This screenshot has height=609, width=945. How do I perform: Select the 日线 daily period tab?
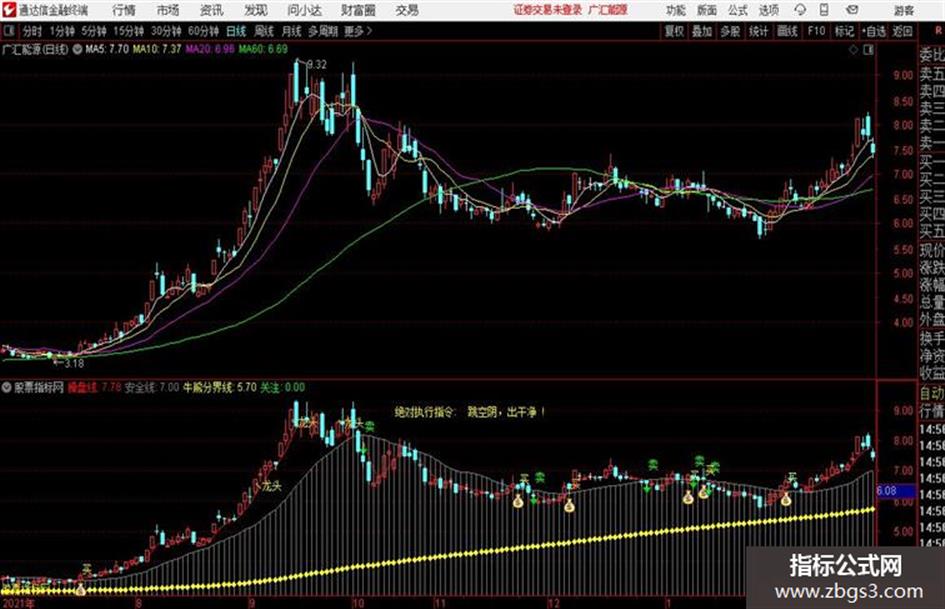236,31
